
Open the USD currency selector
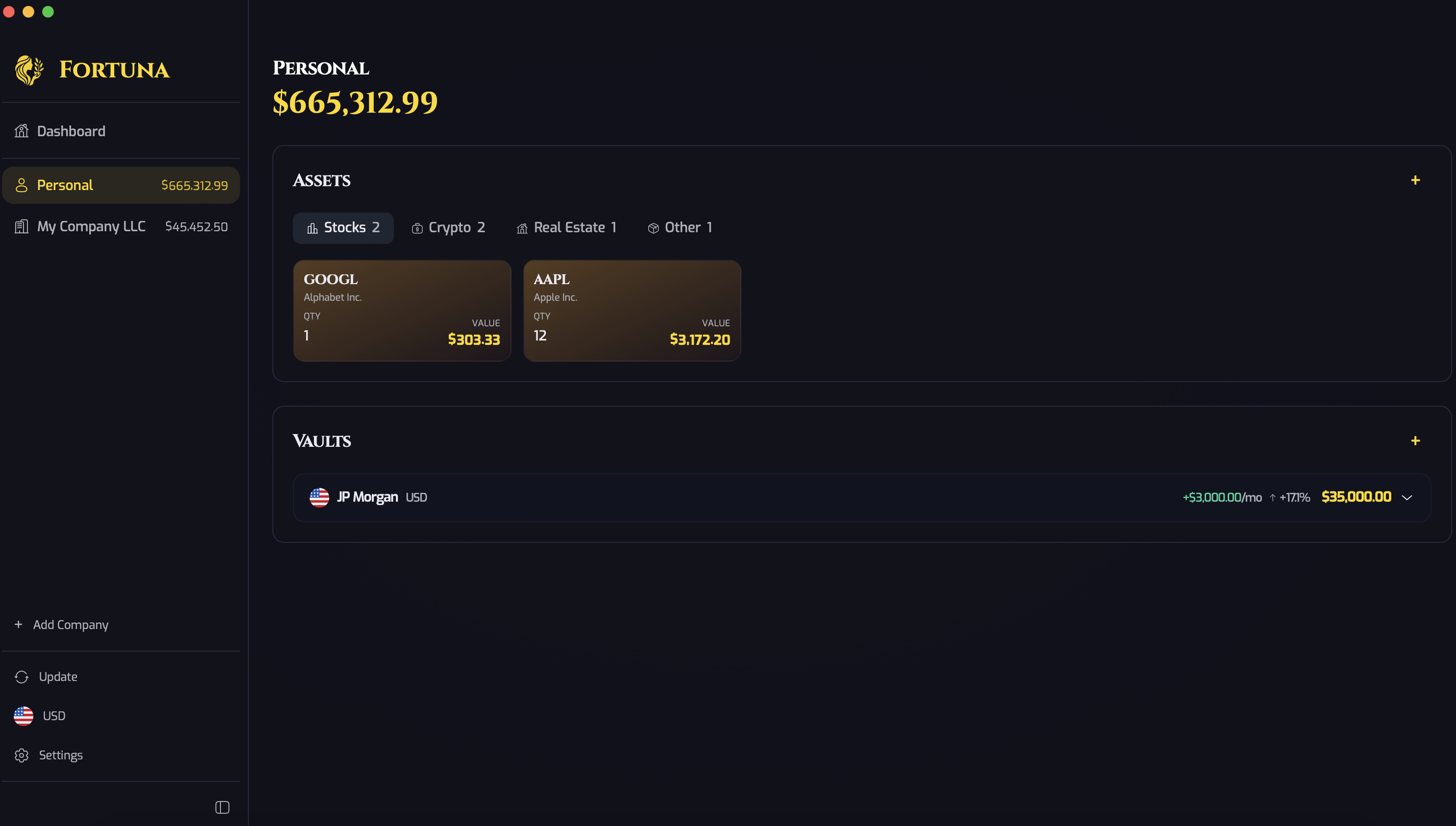40,716
